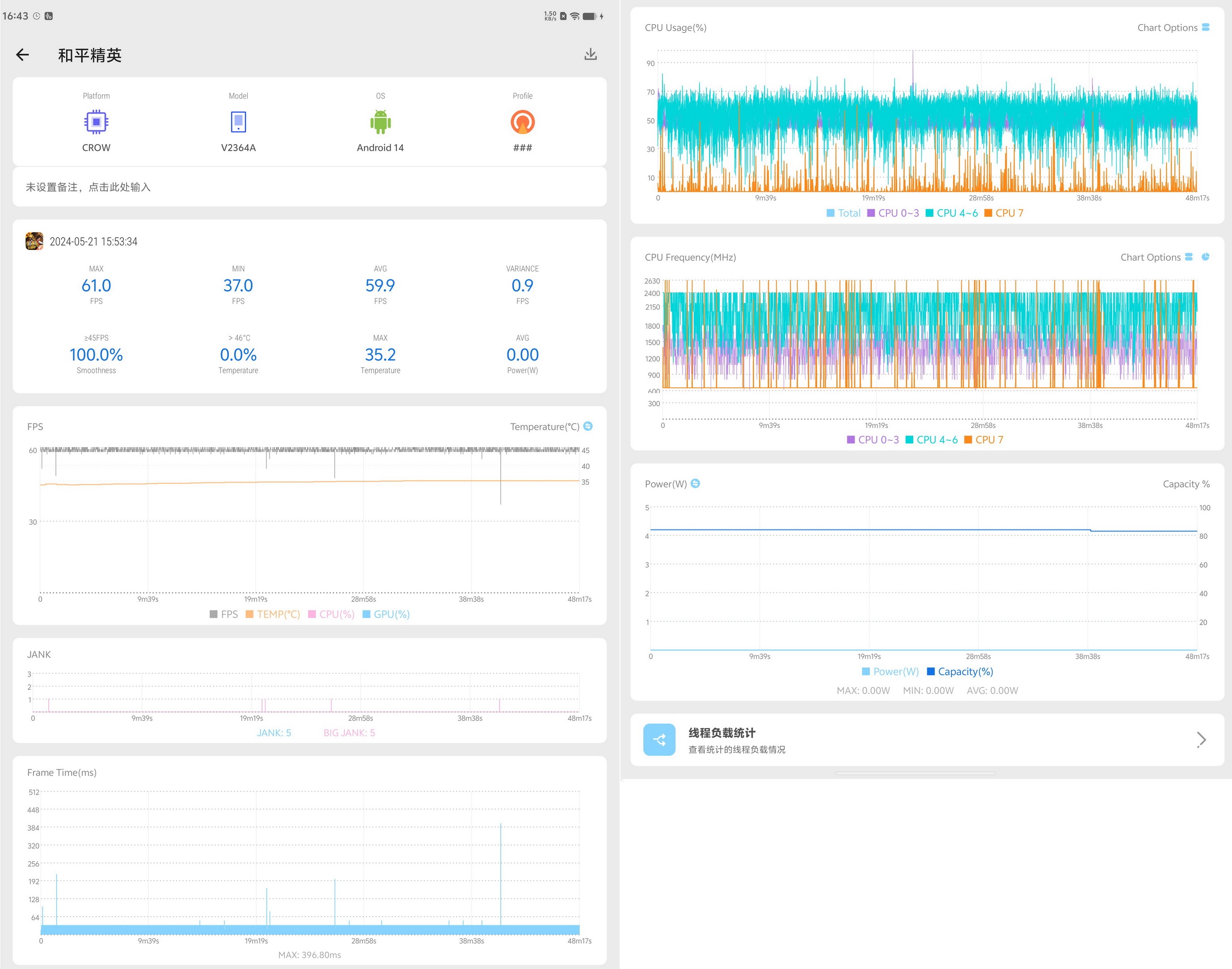This screenshot has width=1232, height=969.
Task: Click the CPU Usage(%) chart title
Action: tap(675, 27)
